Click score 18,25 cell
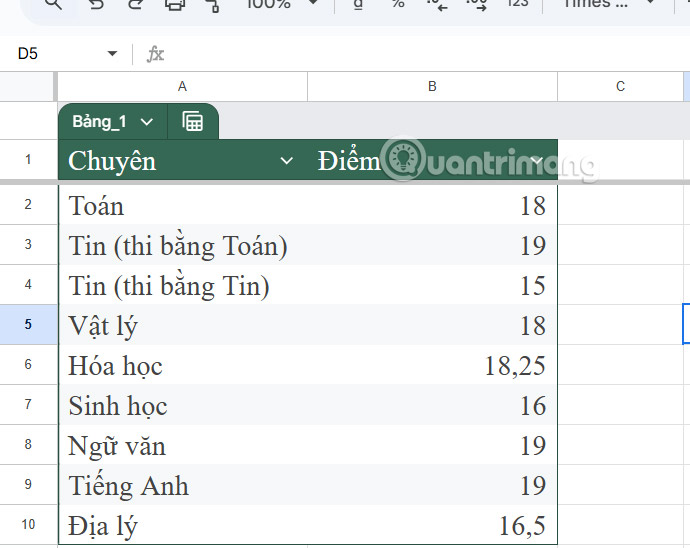 coord(433,365)
